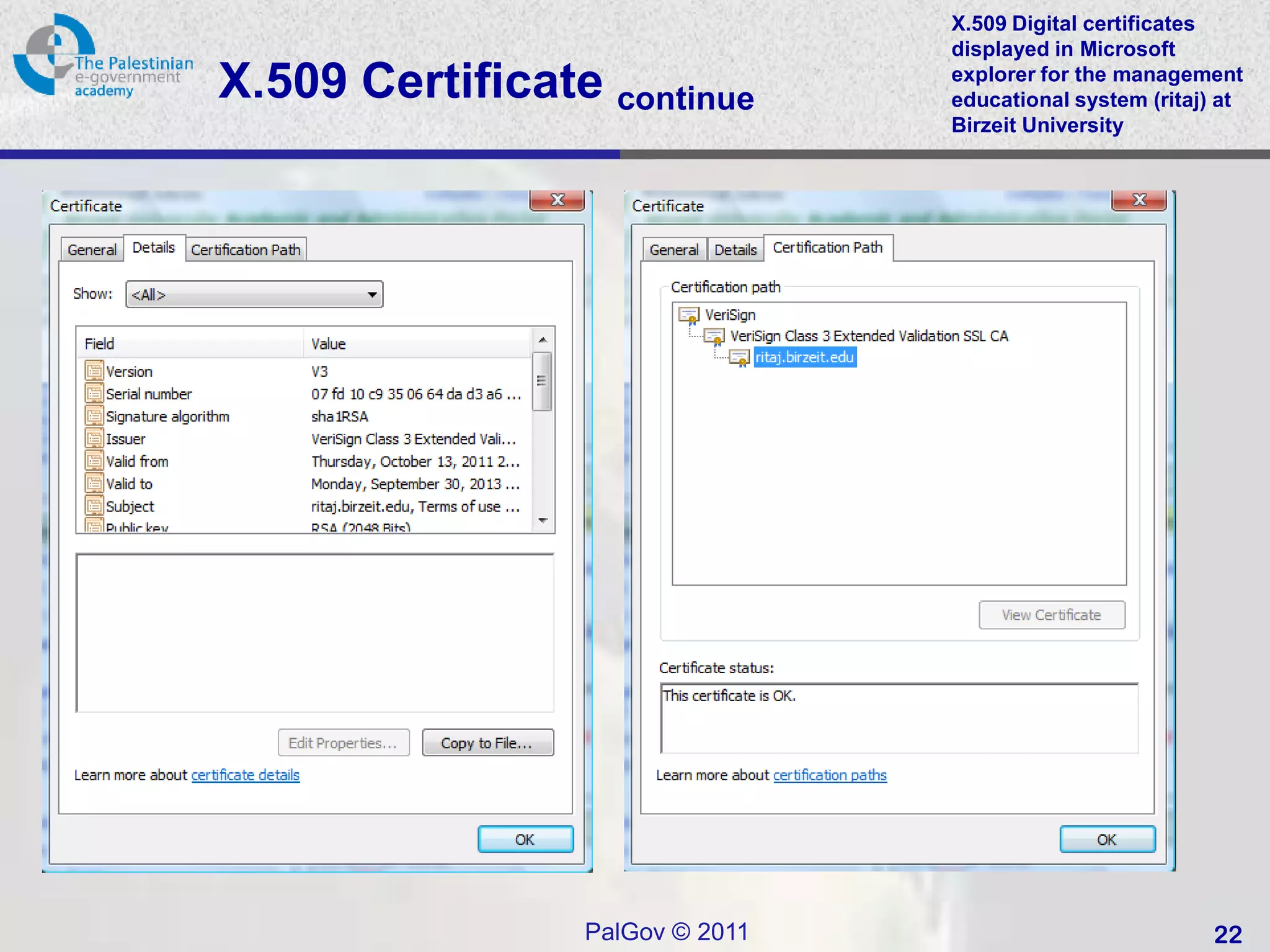Select Details tab in left Certificate window
The height and width of the screenshot is (952, 1270).
point(154,248)
